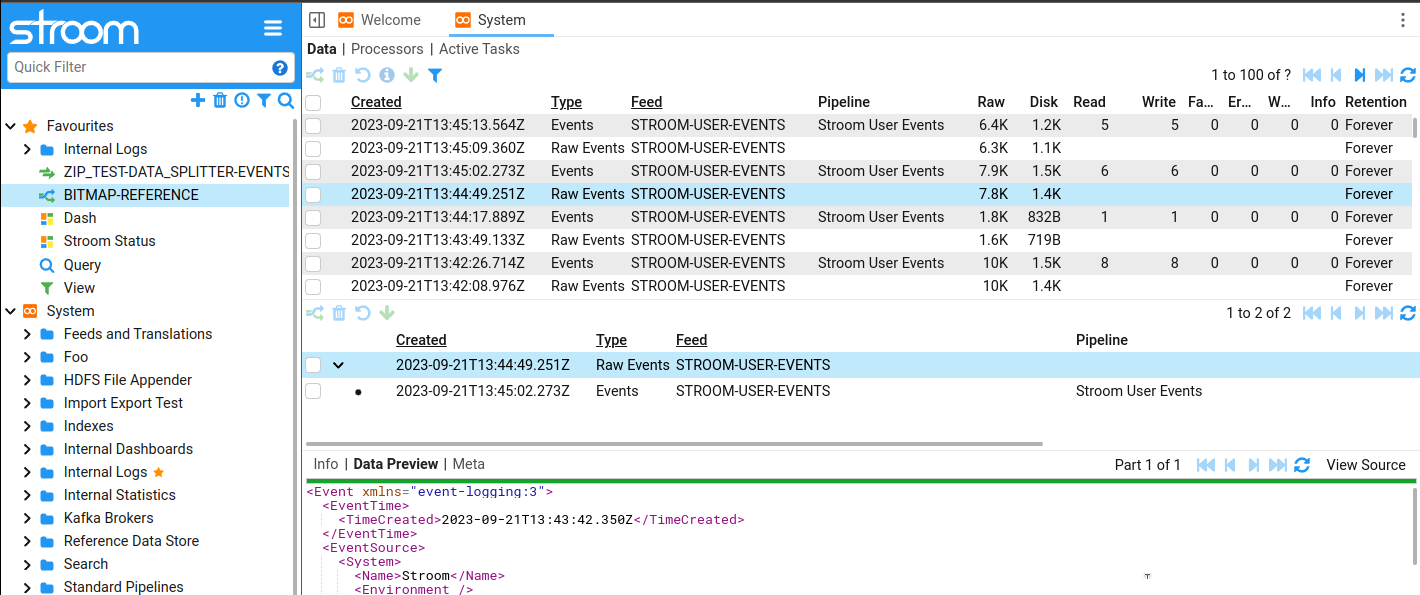Sort the stream list by the Created column header
The image size is (1420, 595).
376,102
